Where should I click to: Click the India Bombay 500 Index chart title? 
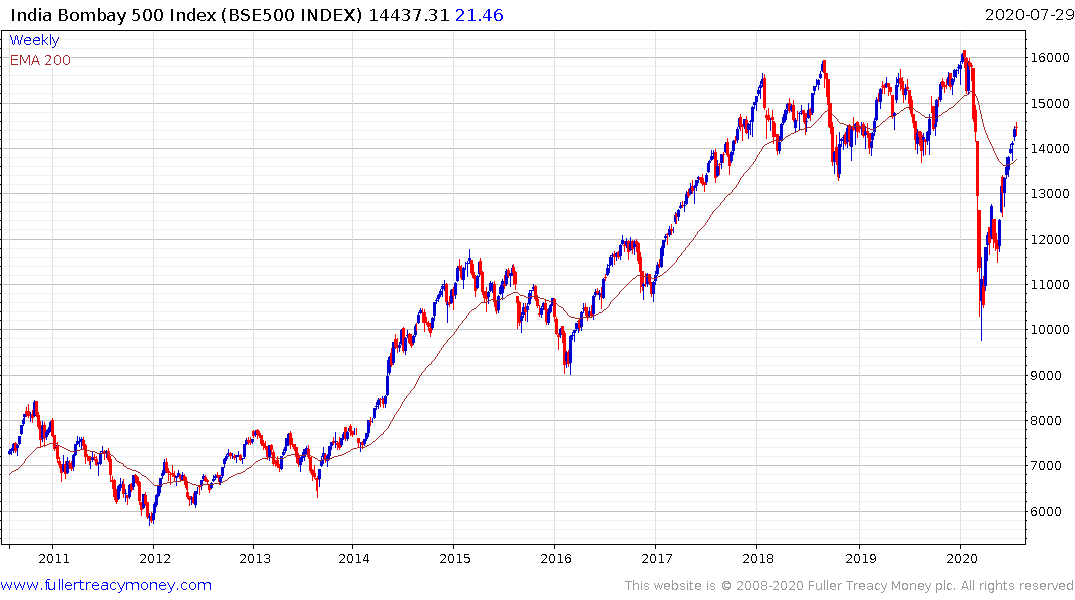[186, 15]
